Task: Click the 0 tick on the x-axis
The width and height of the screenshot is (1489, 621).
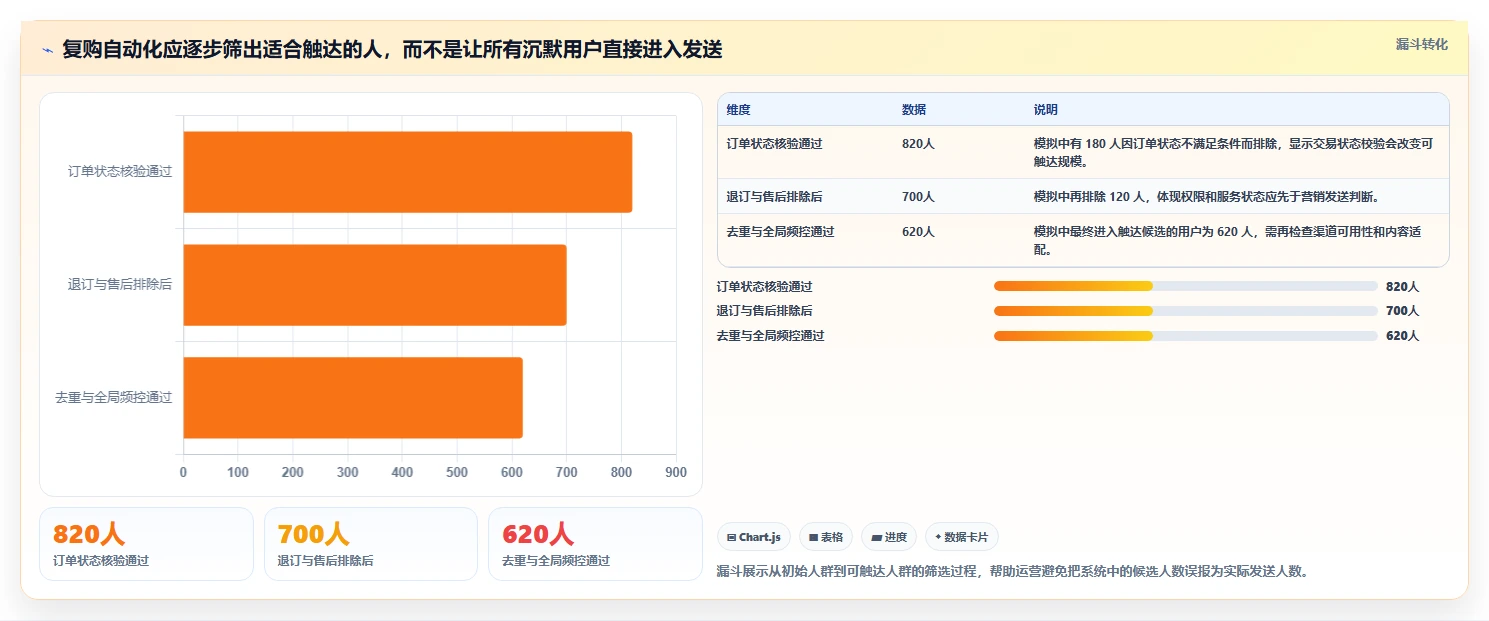Action: click(183, 472)
